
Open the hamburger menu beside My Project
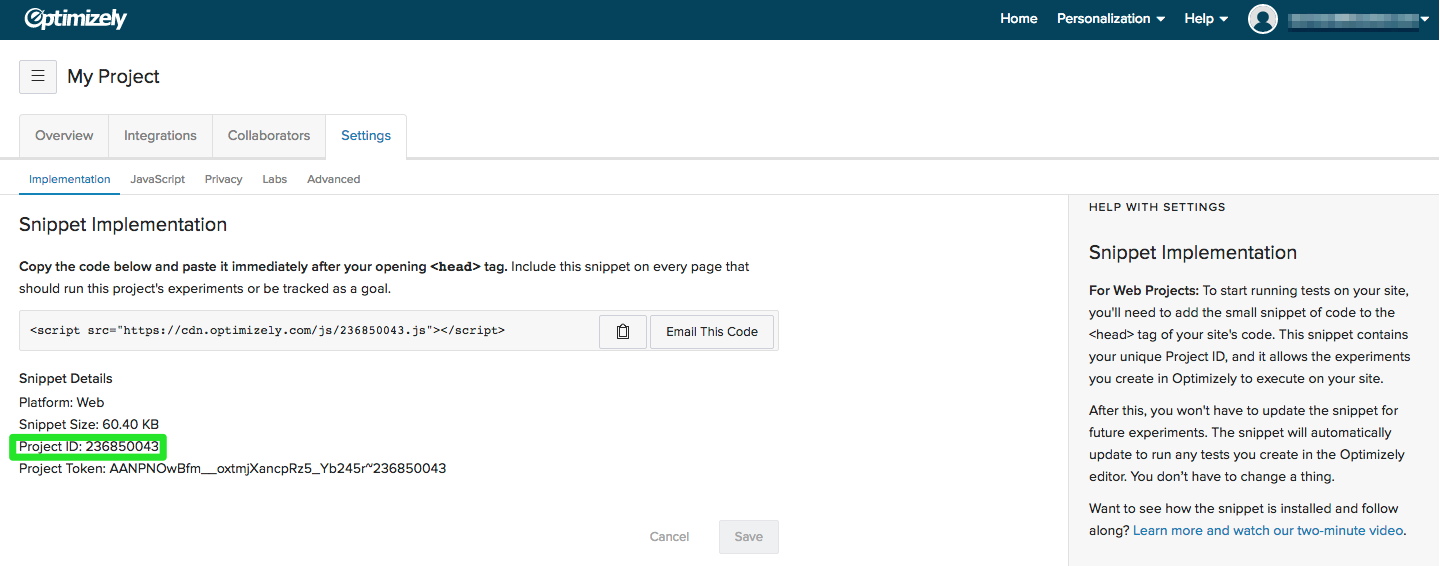38,76
